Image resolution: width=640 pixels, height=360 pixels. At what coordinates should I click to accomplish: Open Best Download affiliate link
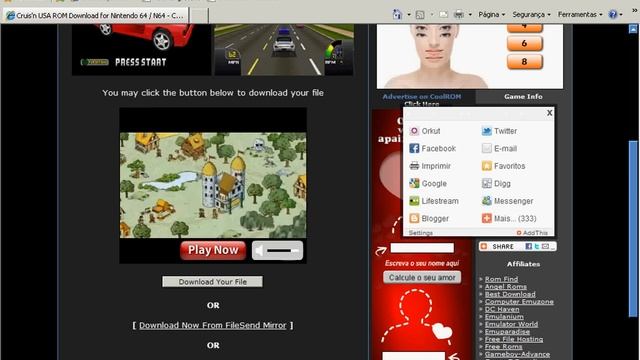click(510, 294)
